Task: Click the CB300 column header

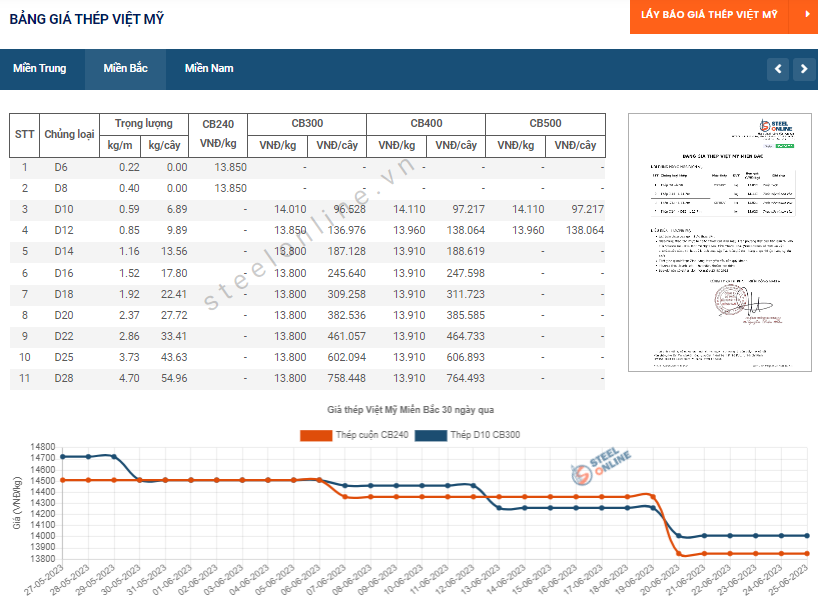Action: pos(307,124)
